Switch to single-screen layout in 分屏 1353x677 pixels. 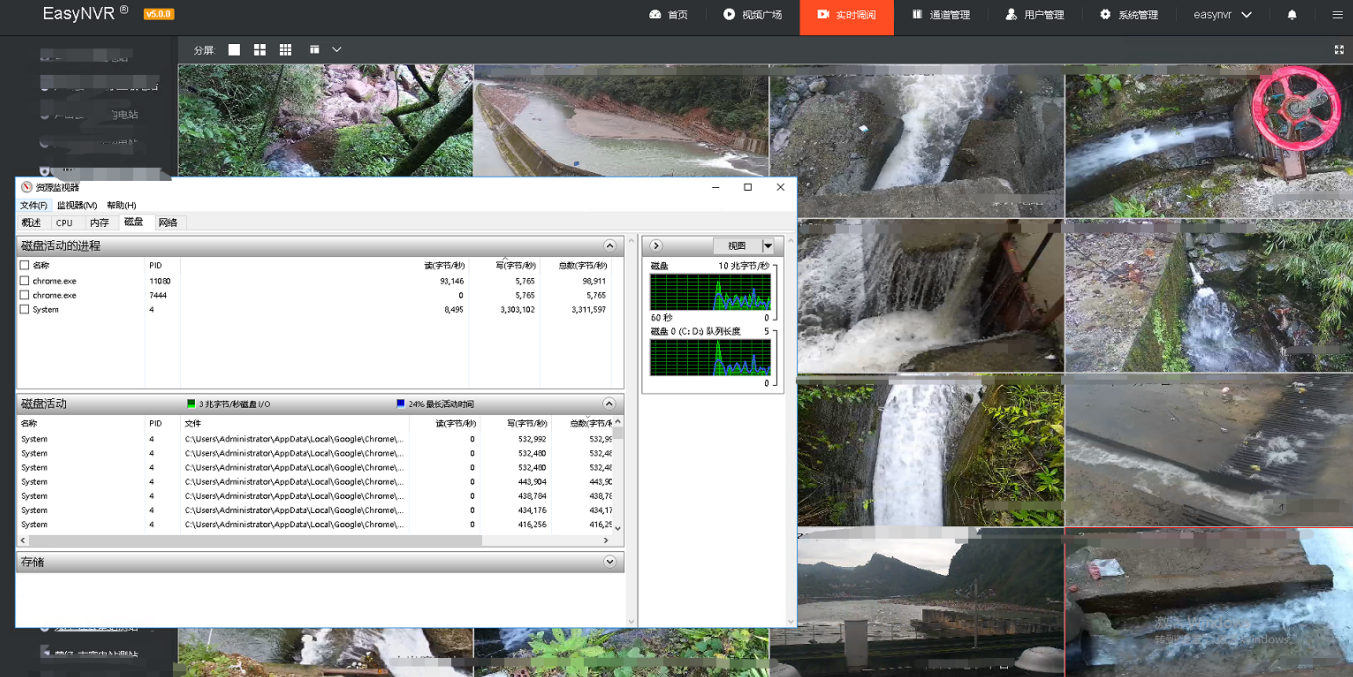(x=234, y=50)
